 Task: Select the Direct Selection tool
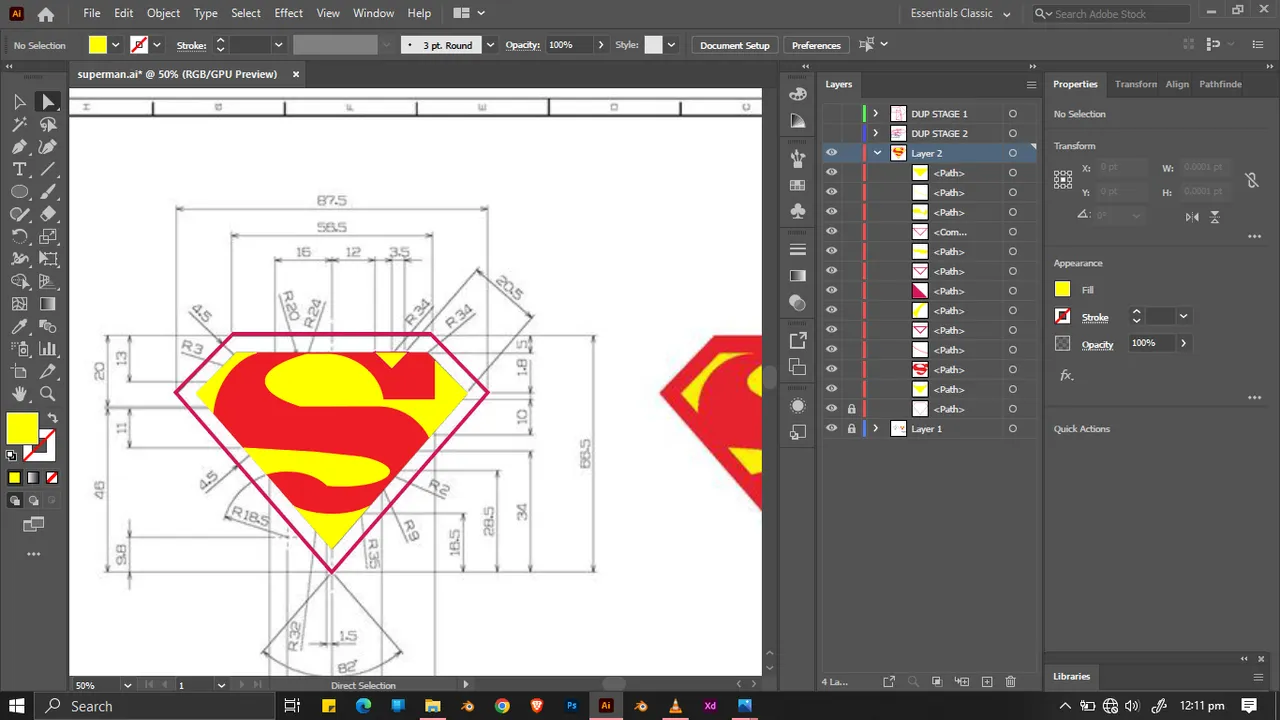pos(48,101)
